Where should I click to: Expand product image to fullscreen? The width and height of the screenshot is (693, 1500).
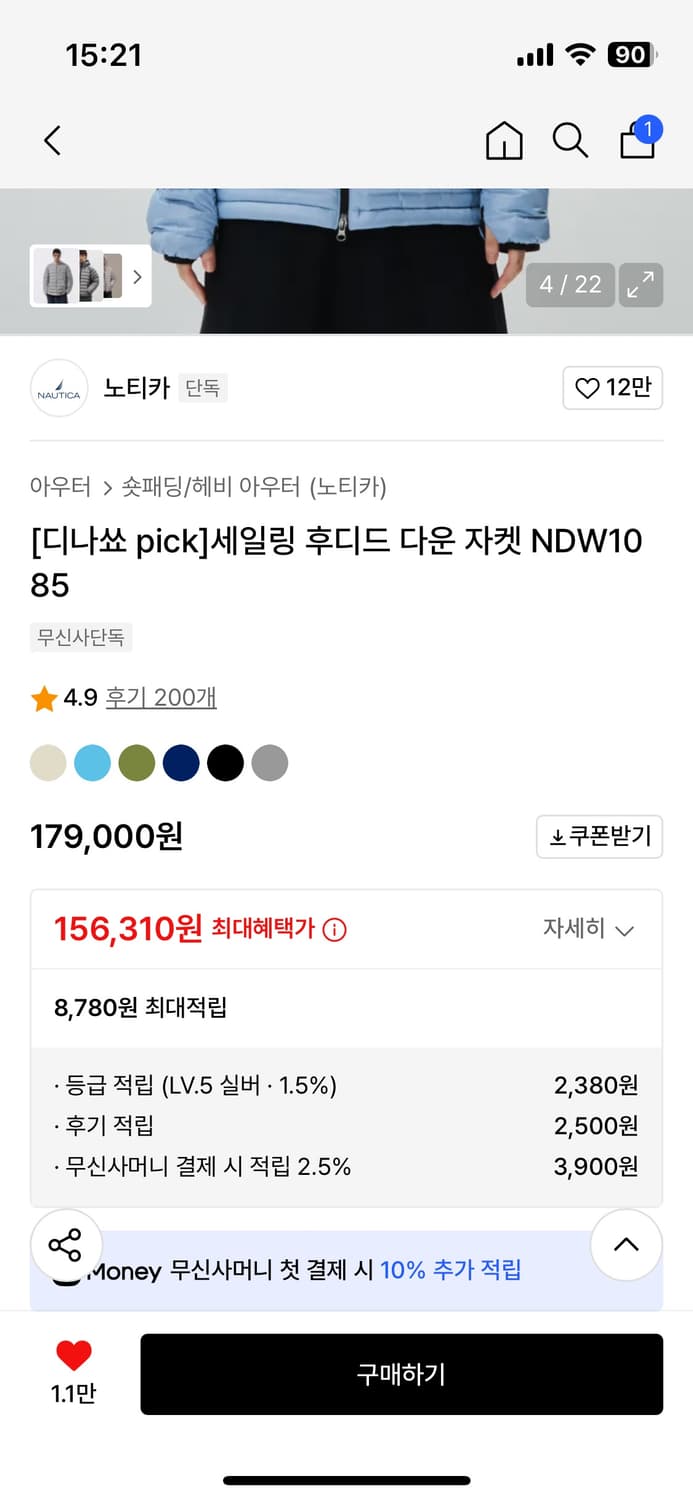640,285
